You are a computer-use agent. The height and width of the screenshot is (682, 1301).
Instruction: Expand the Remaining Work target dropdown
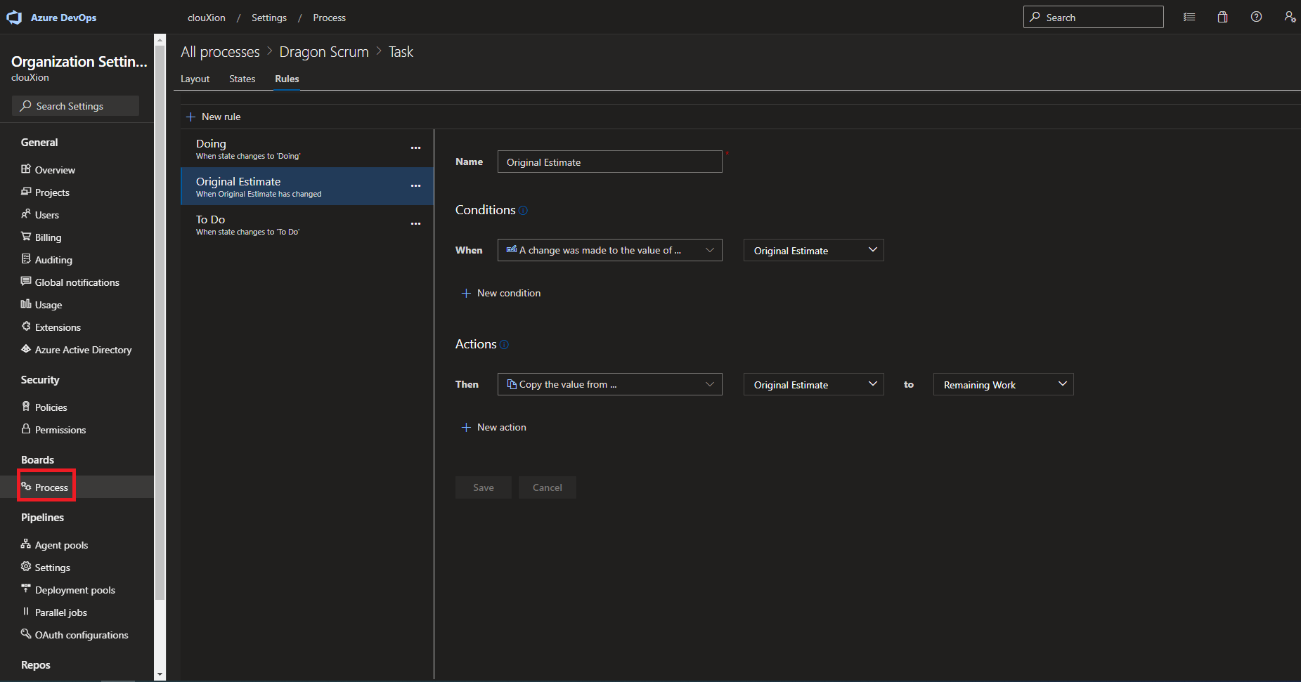point(1002,384)
